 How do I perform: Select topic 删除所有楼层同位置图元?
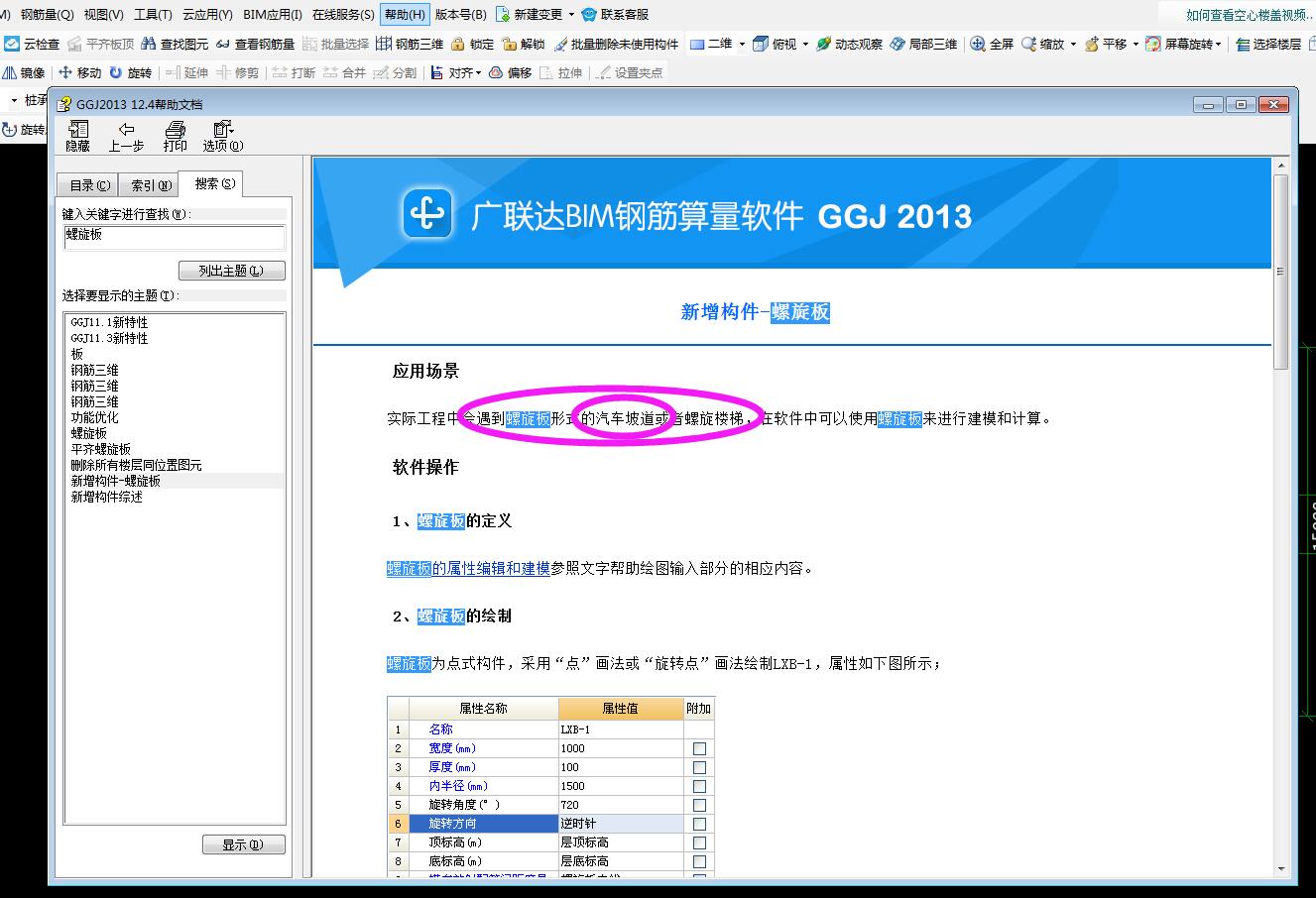[x=136, y=465]
